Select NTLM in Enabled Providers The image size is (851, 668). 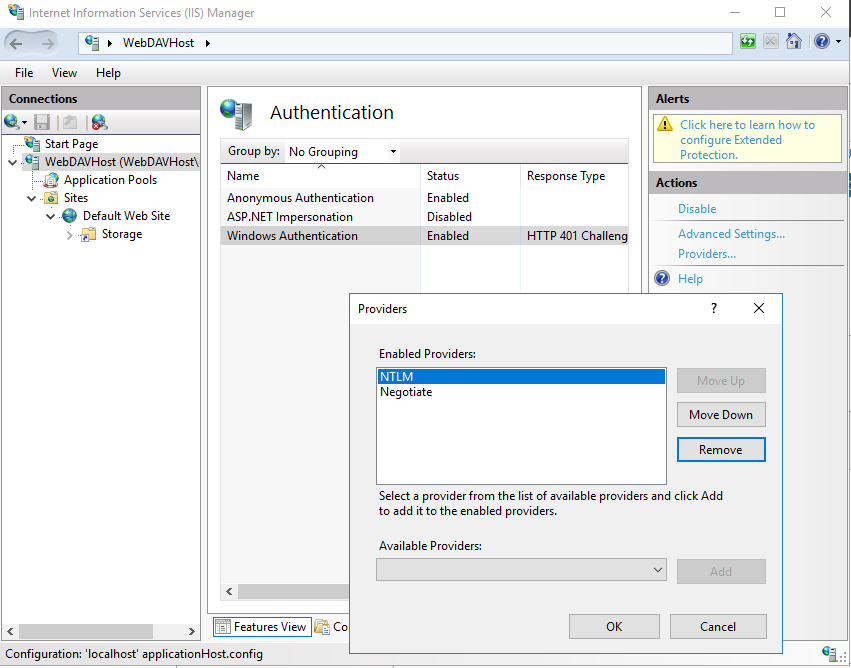click(x=521, y=377)
